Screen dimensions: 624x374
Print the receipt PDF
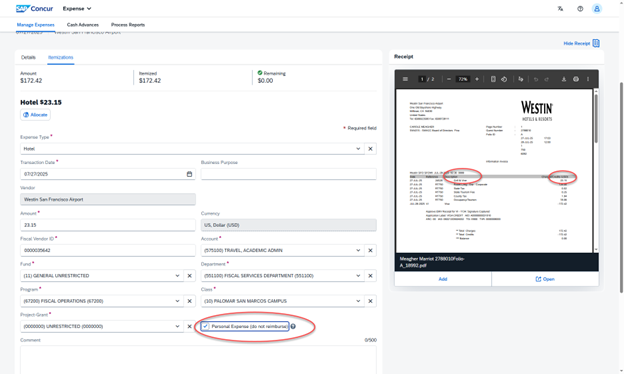[x=576, y=79]
